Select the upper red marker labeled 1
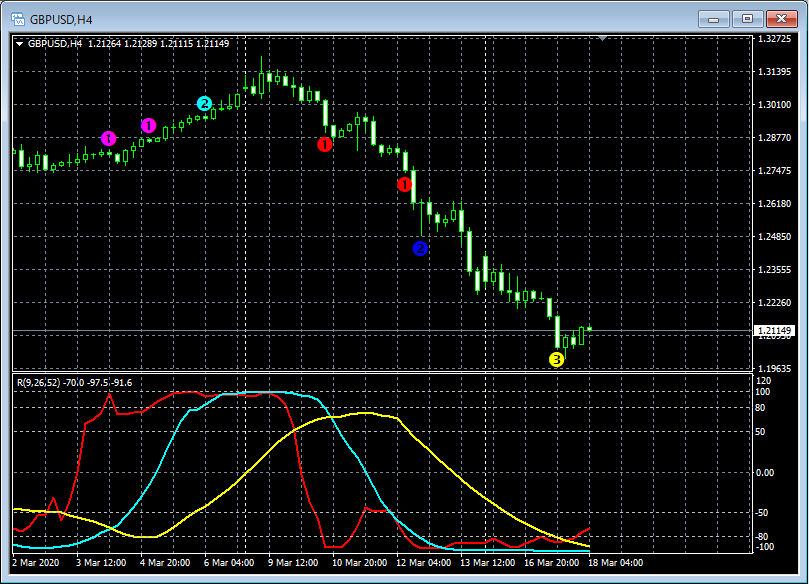Image resolution: width=809 pixels, height=584 pixels. (x=325, y=144)
